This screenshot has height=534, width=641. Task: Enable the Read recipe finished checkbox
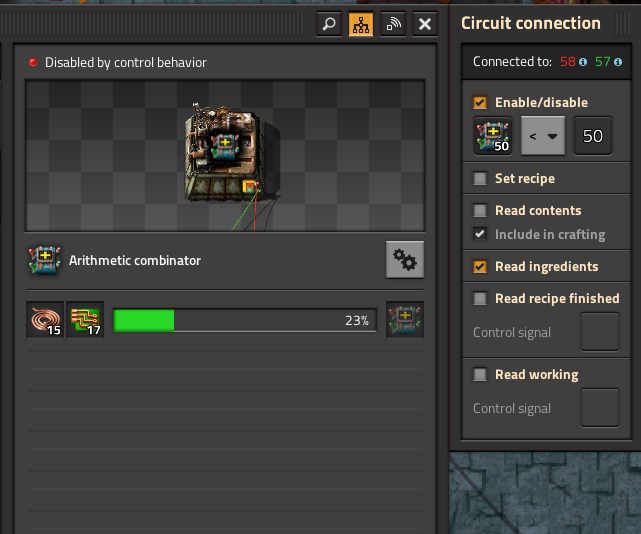pos(480,298)
